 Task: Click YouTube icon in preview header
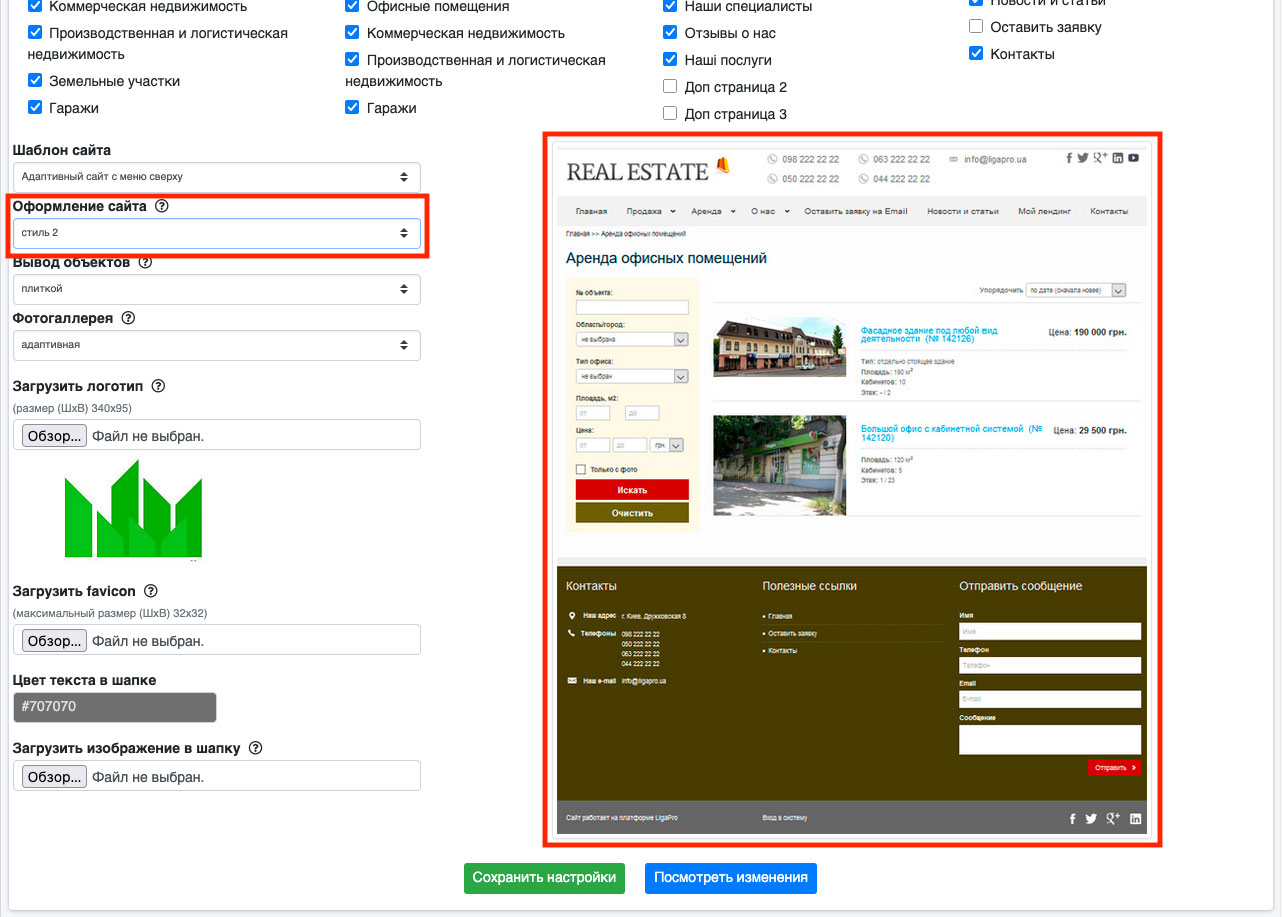point(1133,158)
